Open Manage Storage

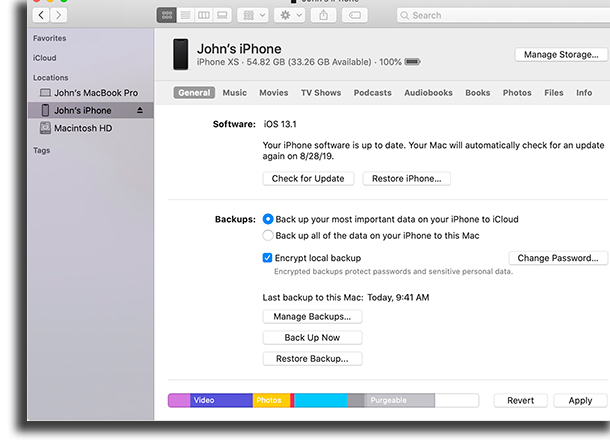point(561,54)
